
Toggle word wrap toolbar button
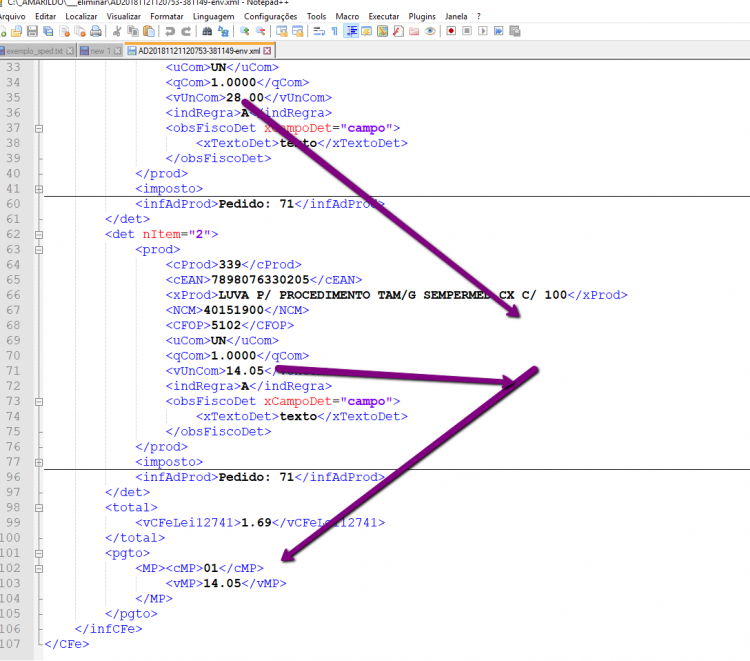coord(319,32)
